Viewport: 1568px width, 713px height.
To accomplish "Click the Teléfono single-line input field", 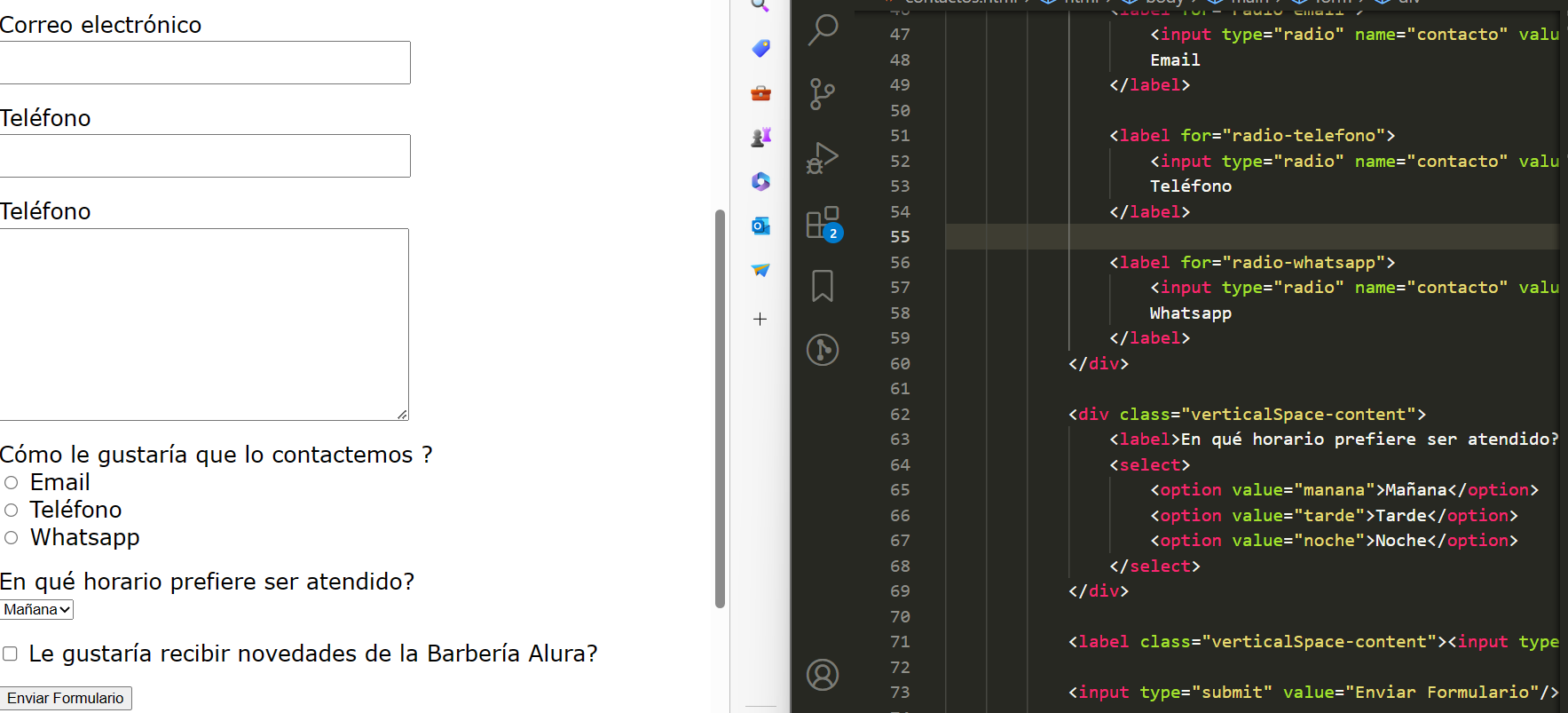I will click(x=205, y=156).
